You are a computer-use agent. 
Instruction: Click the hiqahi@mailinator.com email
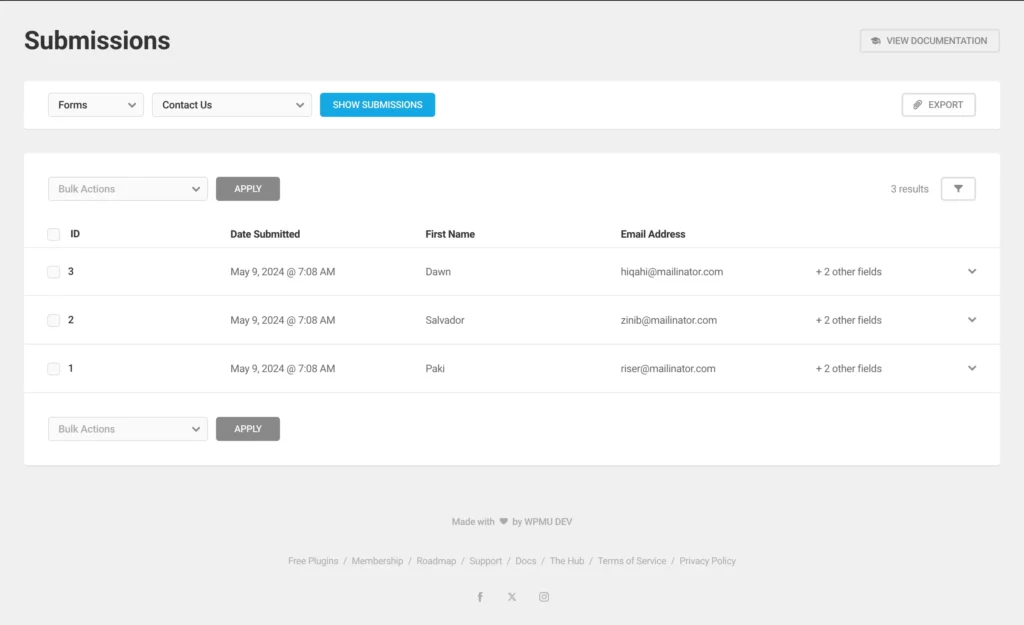pyautogui.click(x=672, y=272)
